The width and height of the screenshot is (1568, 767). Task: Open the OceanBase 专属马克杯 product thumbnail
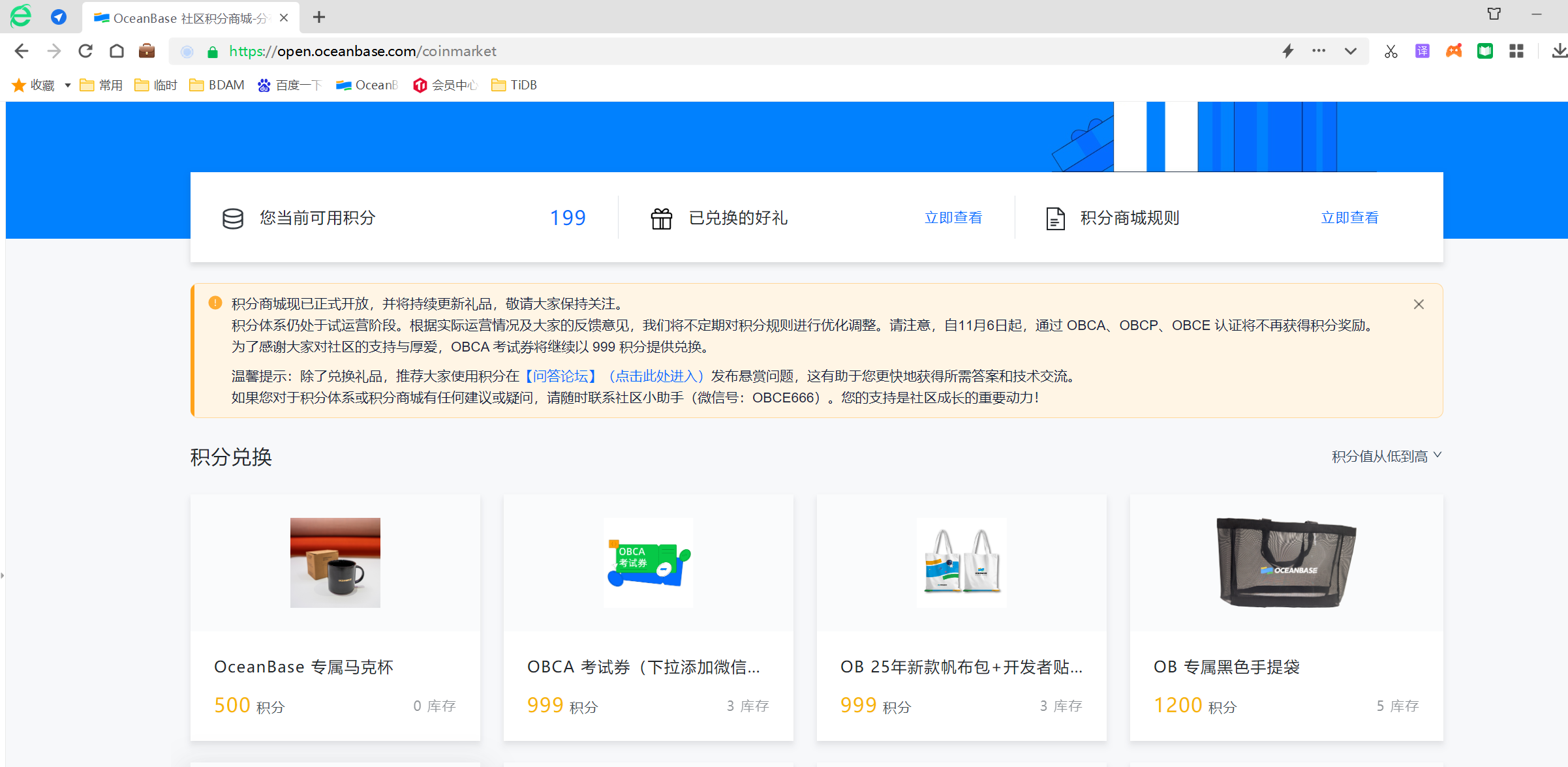click(x=335, y=562)
